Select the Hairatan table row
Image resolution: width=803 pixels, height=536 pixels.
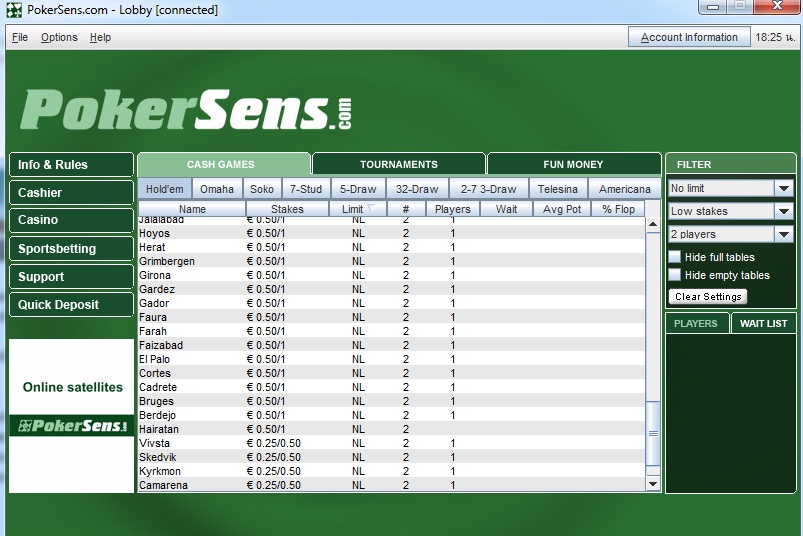pos(391,429)
